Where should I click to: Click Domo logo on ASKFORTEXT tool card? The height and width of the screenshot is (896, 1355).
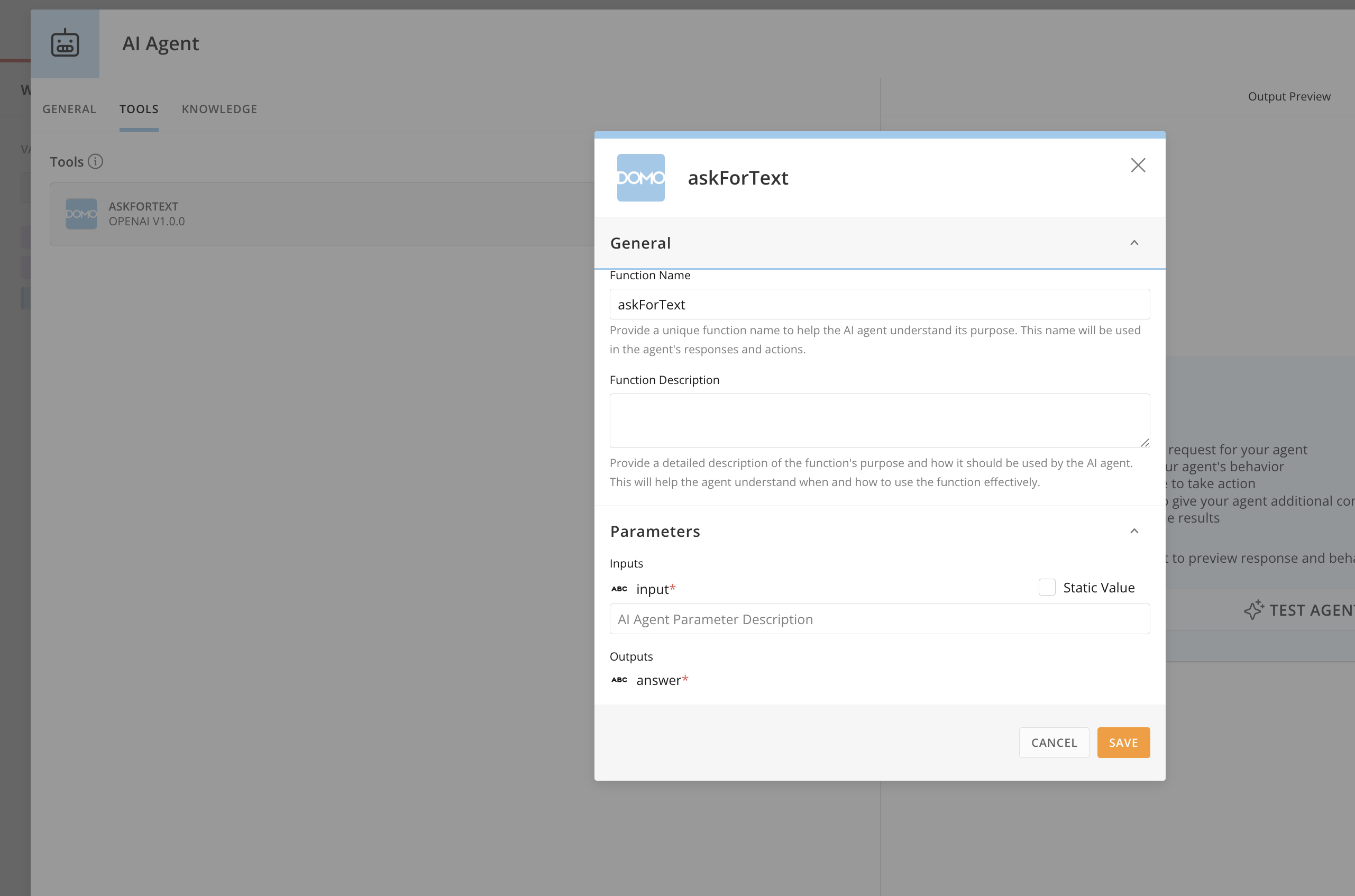point(81,214)
